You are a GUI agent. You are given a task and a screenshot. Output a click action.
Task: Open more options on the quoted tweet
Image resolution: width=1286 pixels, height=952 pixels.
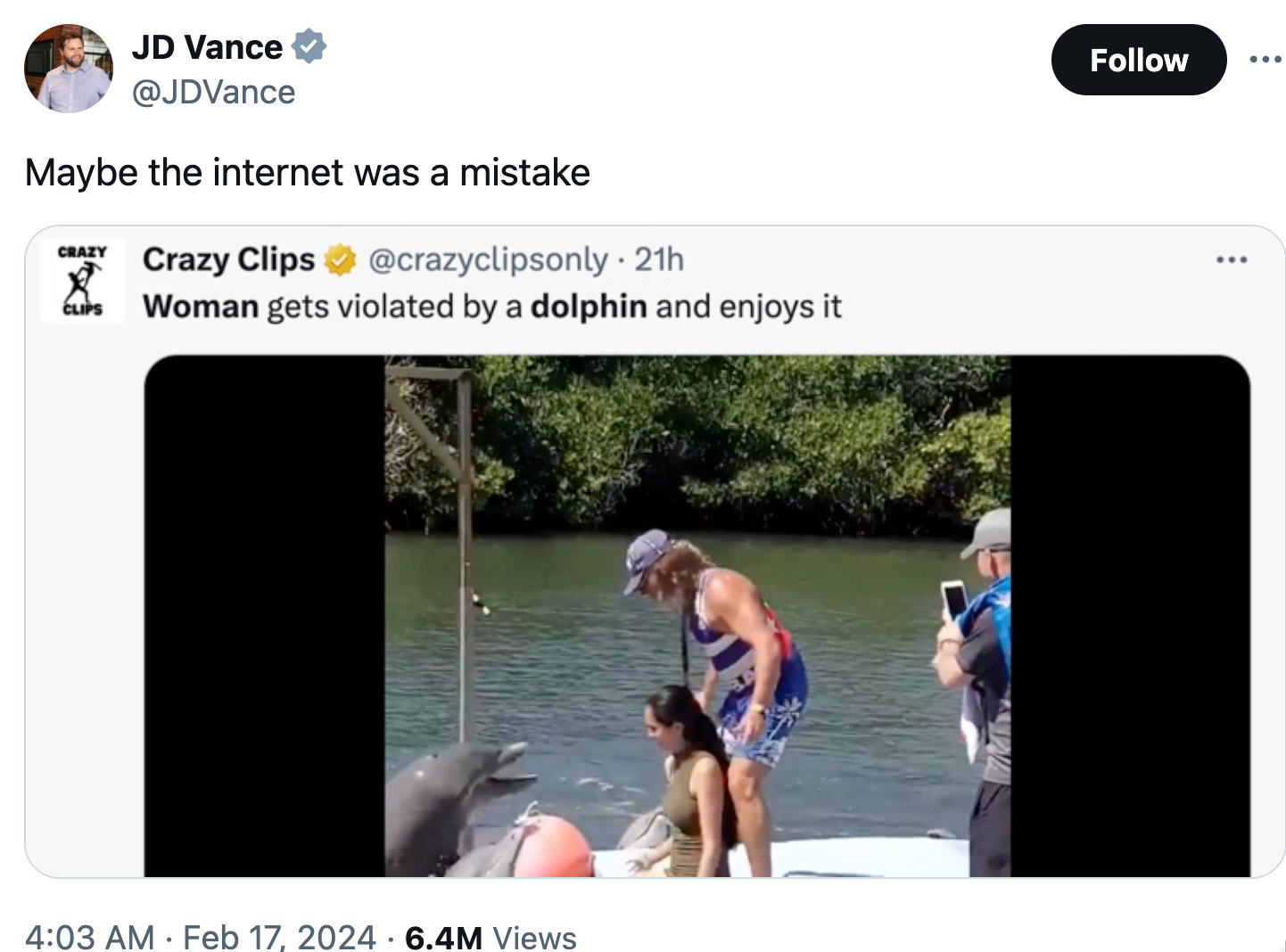[x=1232, y=260]
